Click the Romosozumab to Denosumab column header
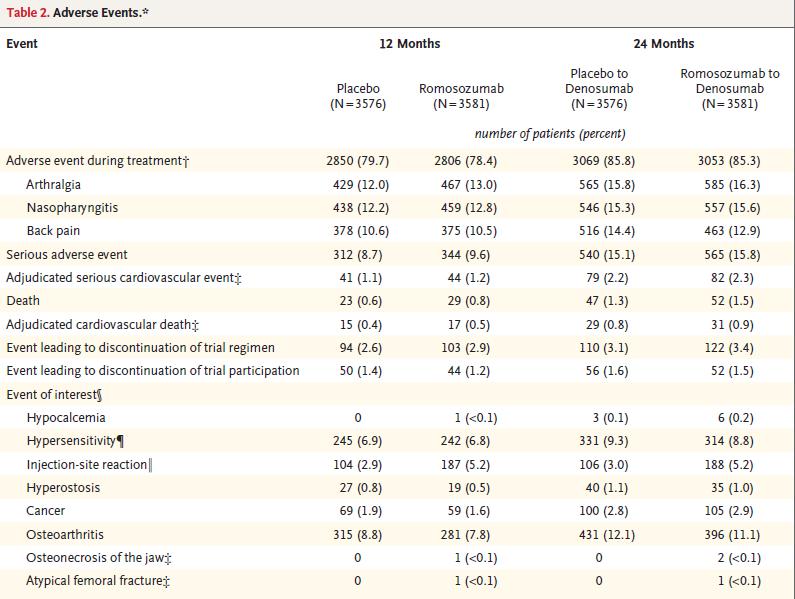 click(729, 88)
